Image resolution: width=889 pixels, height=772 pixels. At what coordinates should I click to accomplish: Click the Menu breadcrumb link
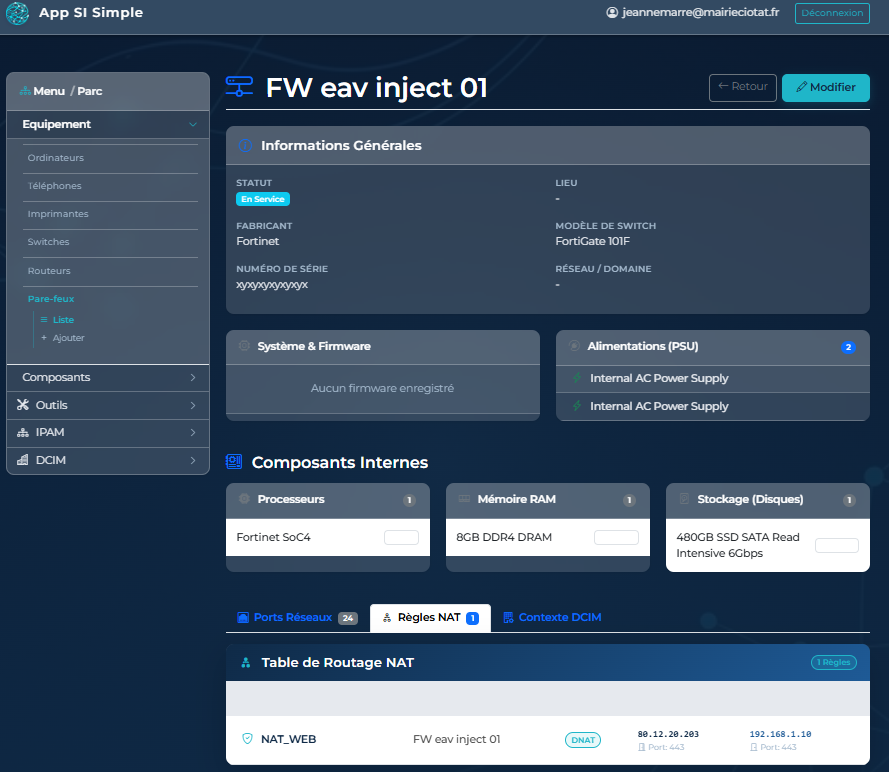49,91
